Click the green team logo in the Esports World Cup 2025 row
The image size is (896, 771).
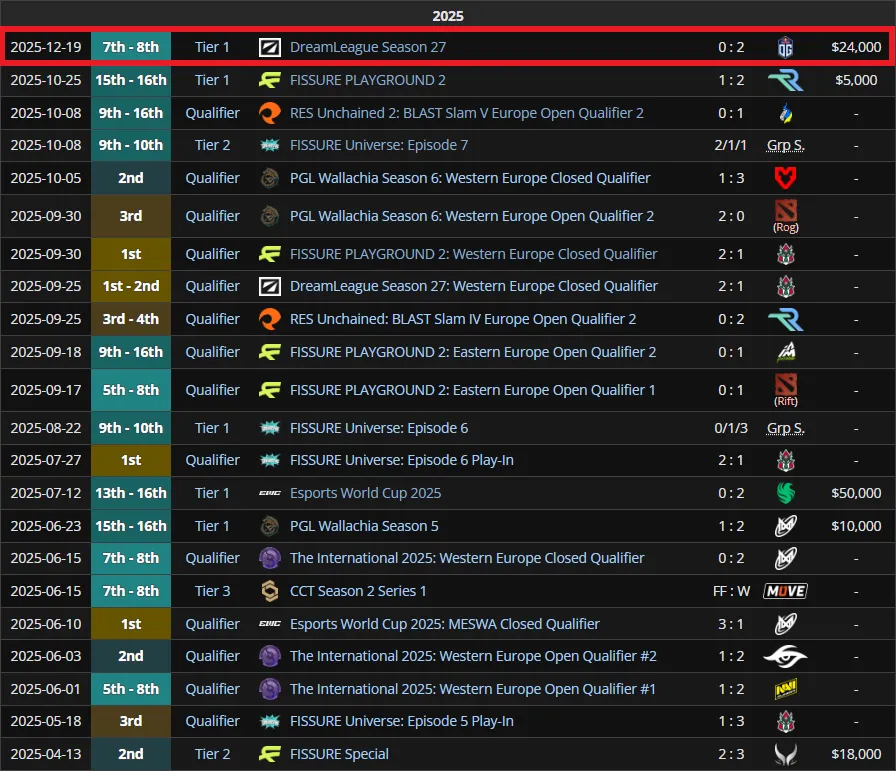click(786, 493)
